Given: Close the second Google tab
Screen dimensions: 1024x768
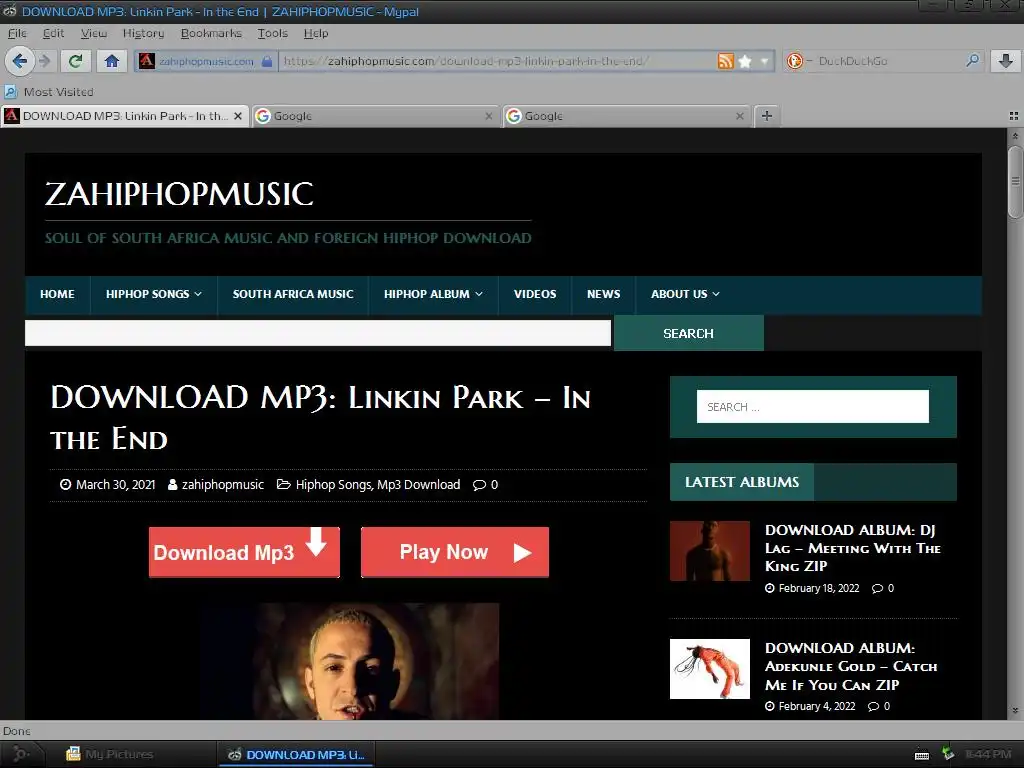Looking at the screenshot, I should [739, 116].
